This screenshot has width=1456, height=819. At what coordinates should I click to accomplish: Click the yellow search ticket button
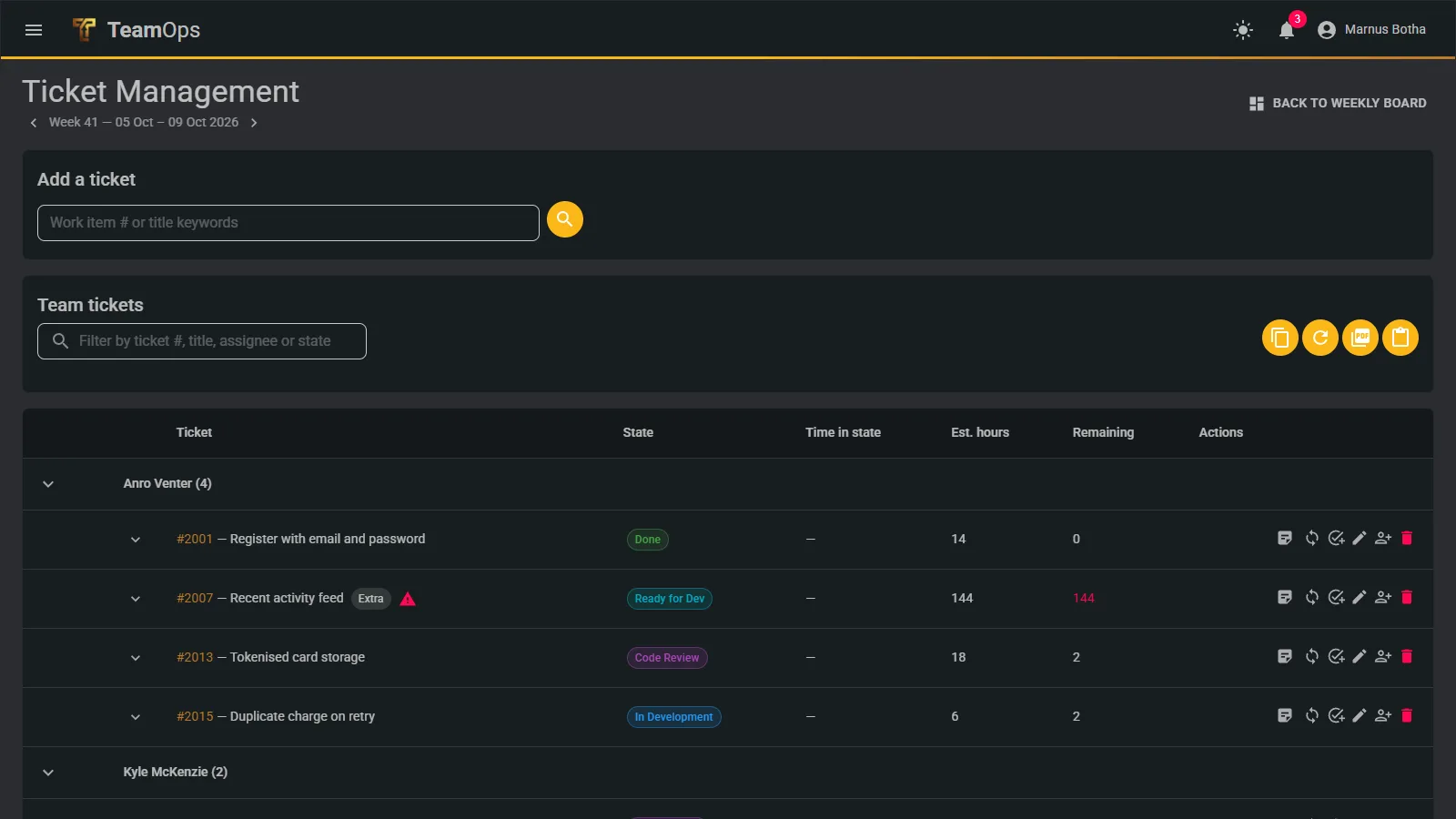click(x=565, y=219)
